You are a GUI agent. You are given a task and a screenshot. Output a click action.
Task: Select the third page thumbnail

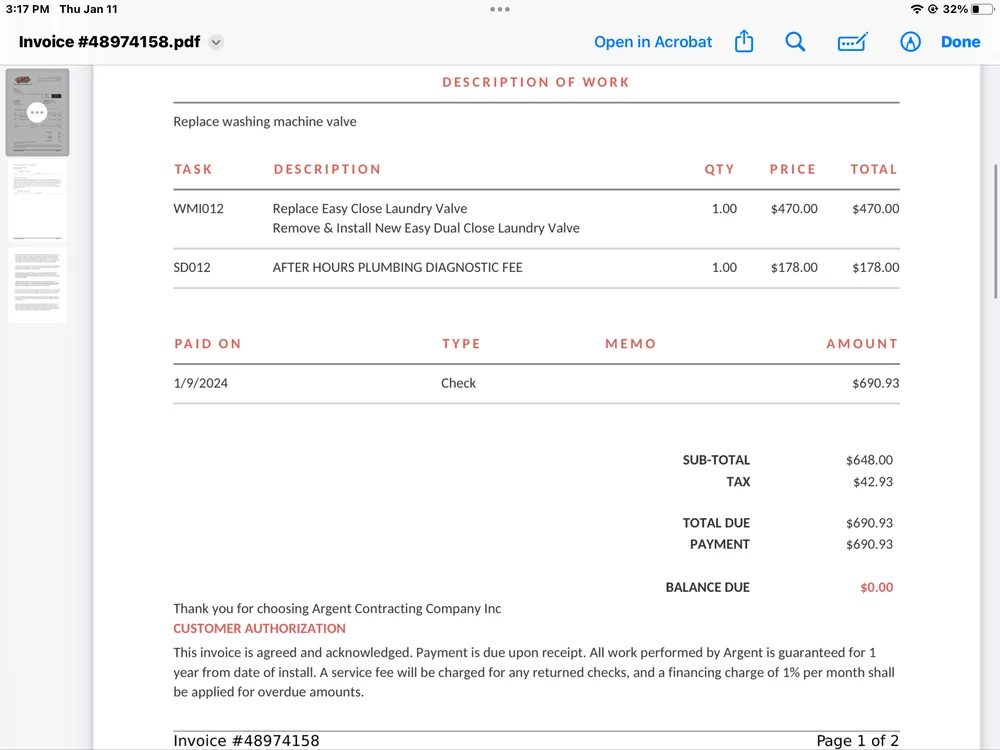pyautogui.click(x=37, y=285)
